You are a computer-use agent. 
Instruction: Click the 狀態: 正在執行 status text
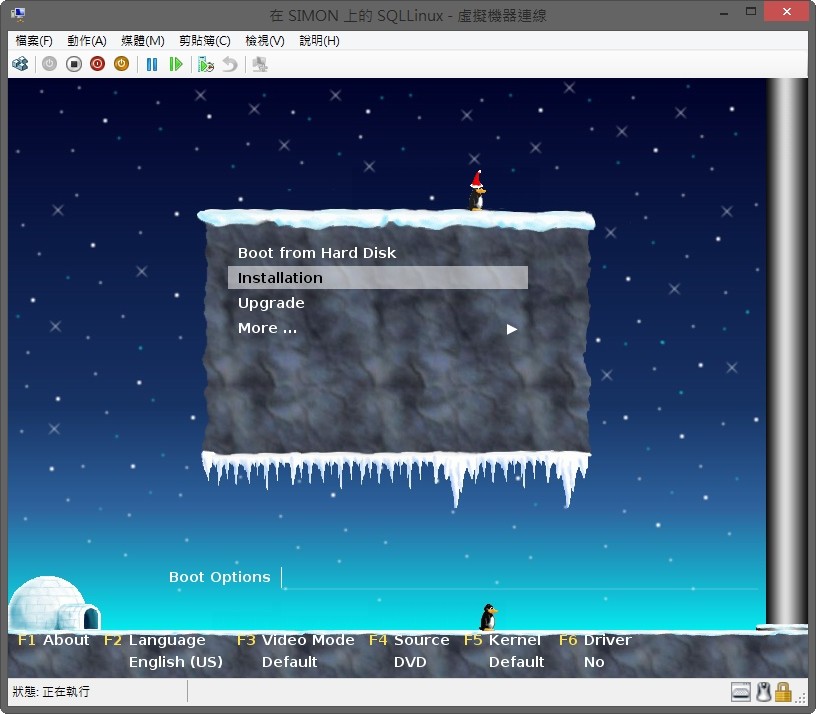[x=51, y=691]
